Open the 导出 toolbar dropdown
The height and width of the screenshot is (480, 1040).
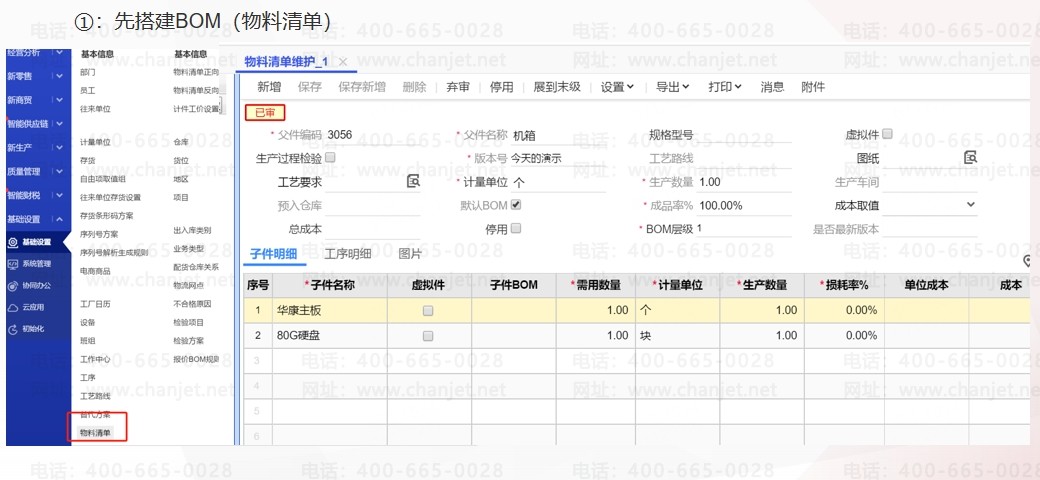point(673,87)
